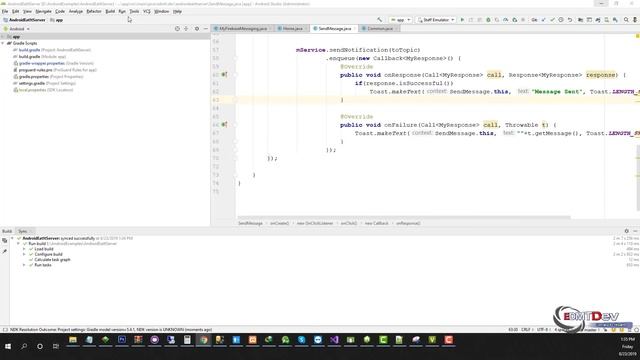
Task: Click the Make Project hammer icon
Action: (380, 20)
